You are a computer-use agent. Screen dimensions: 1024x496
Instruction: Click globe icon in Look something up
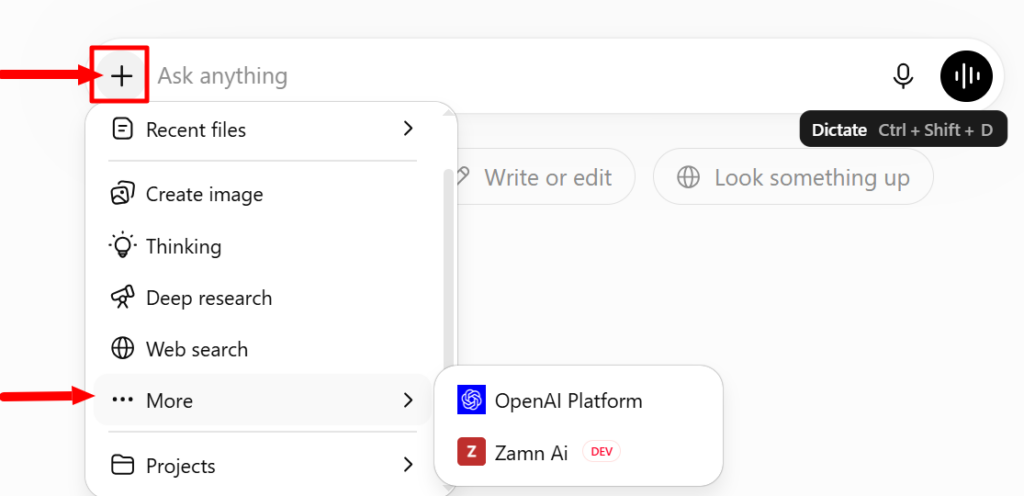688,177
